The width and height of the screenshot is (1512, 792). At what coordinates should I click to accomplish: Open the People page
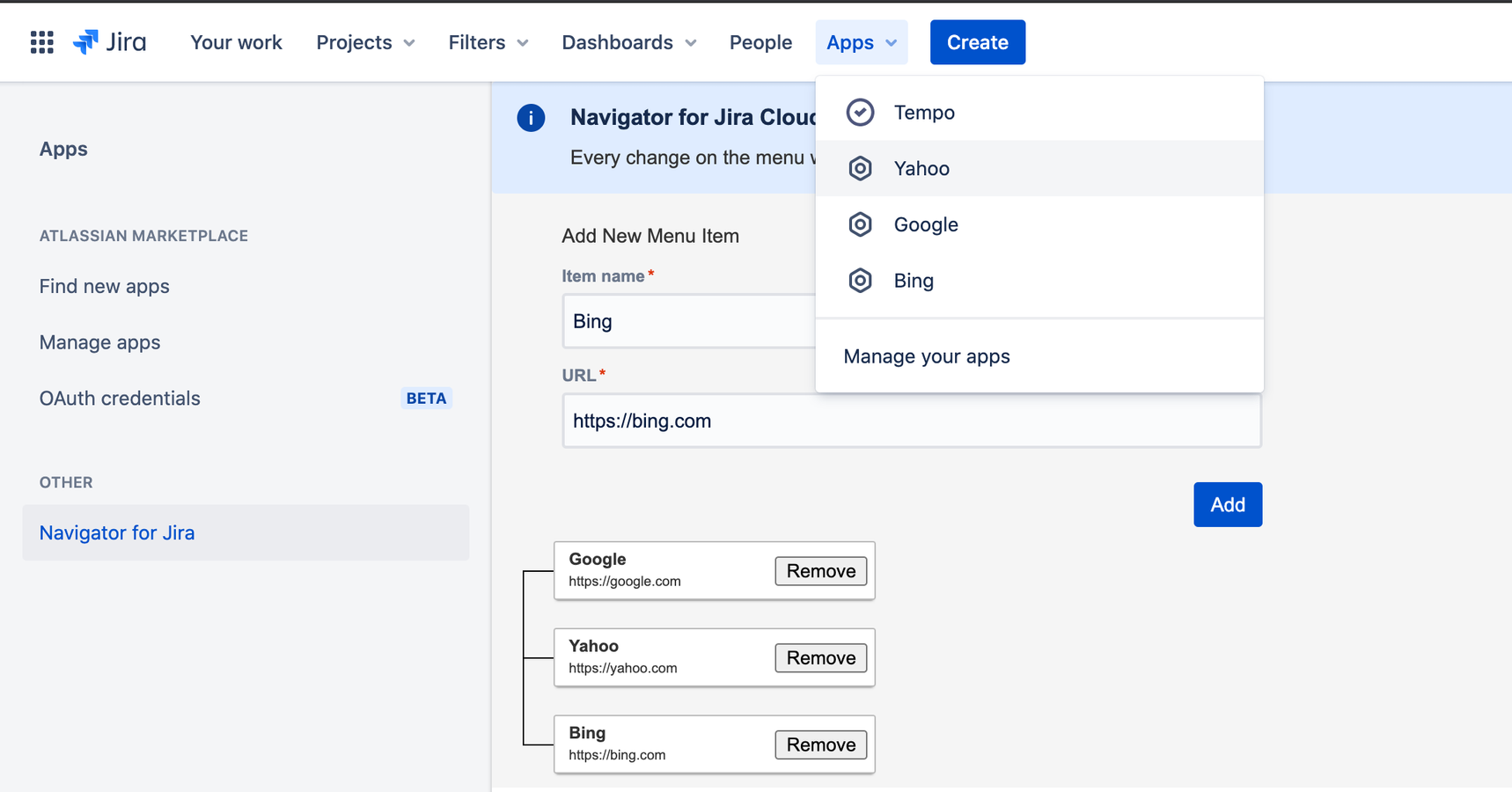tap(760, 42)
